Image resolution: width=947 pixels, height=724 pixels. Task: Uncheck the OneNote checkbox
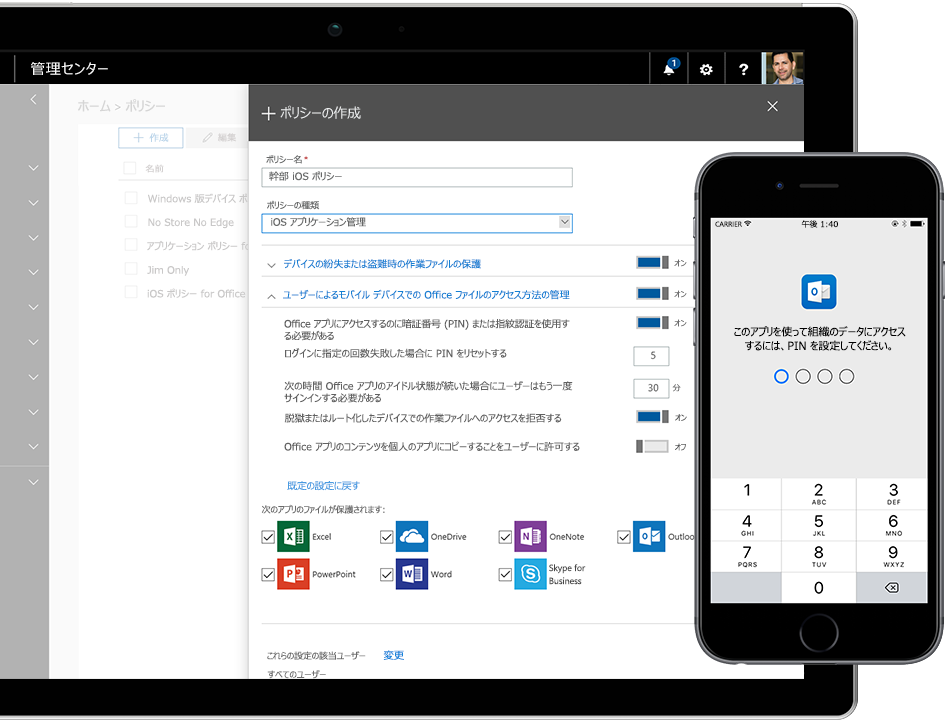[x=505, y=537]
